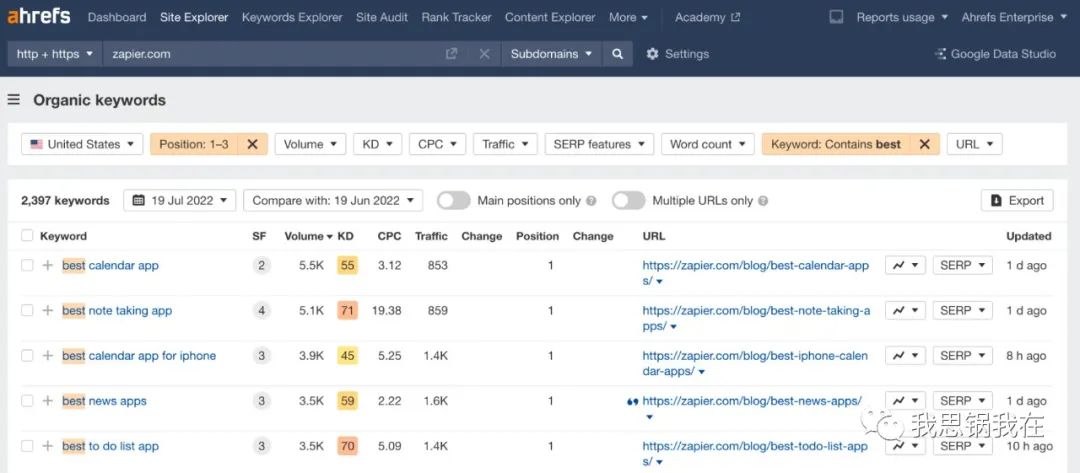Open the Word count filter dropdown
1080x473 pixels.
click(707, 144)
